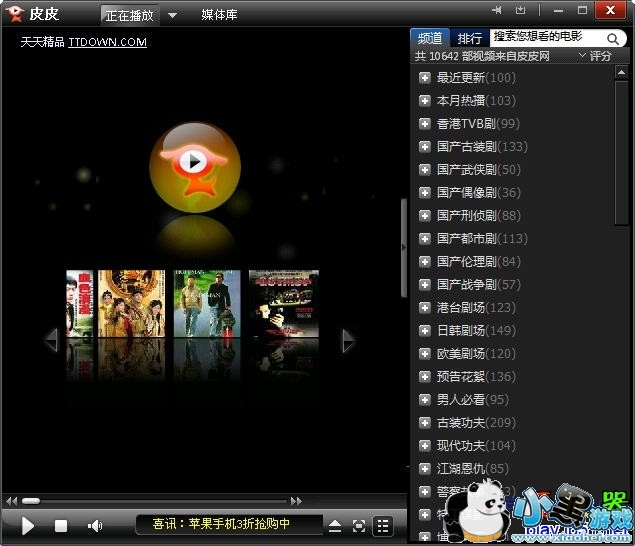Click the search magnifier icon
Image resolution: width=635 pixels, height=546 pixels.
click(614, 38)
